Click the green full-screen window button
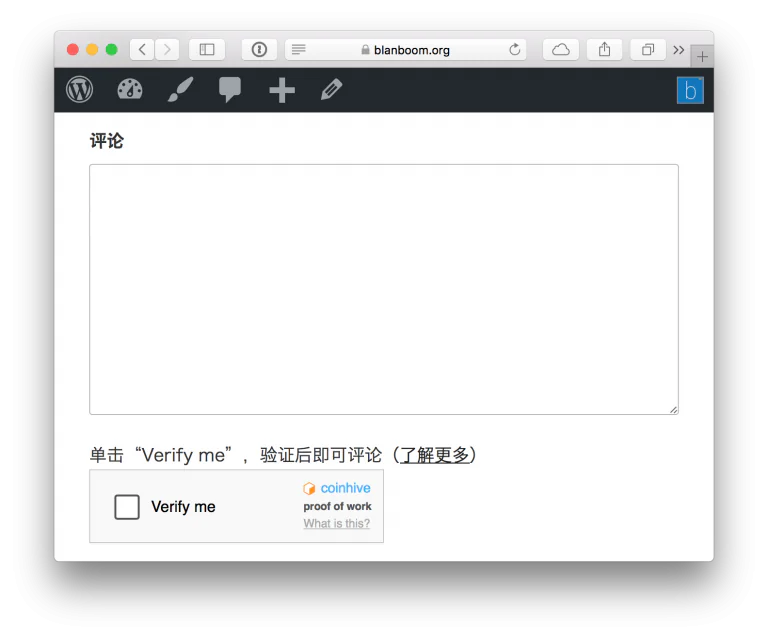 tap(112, 49)
